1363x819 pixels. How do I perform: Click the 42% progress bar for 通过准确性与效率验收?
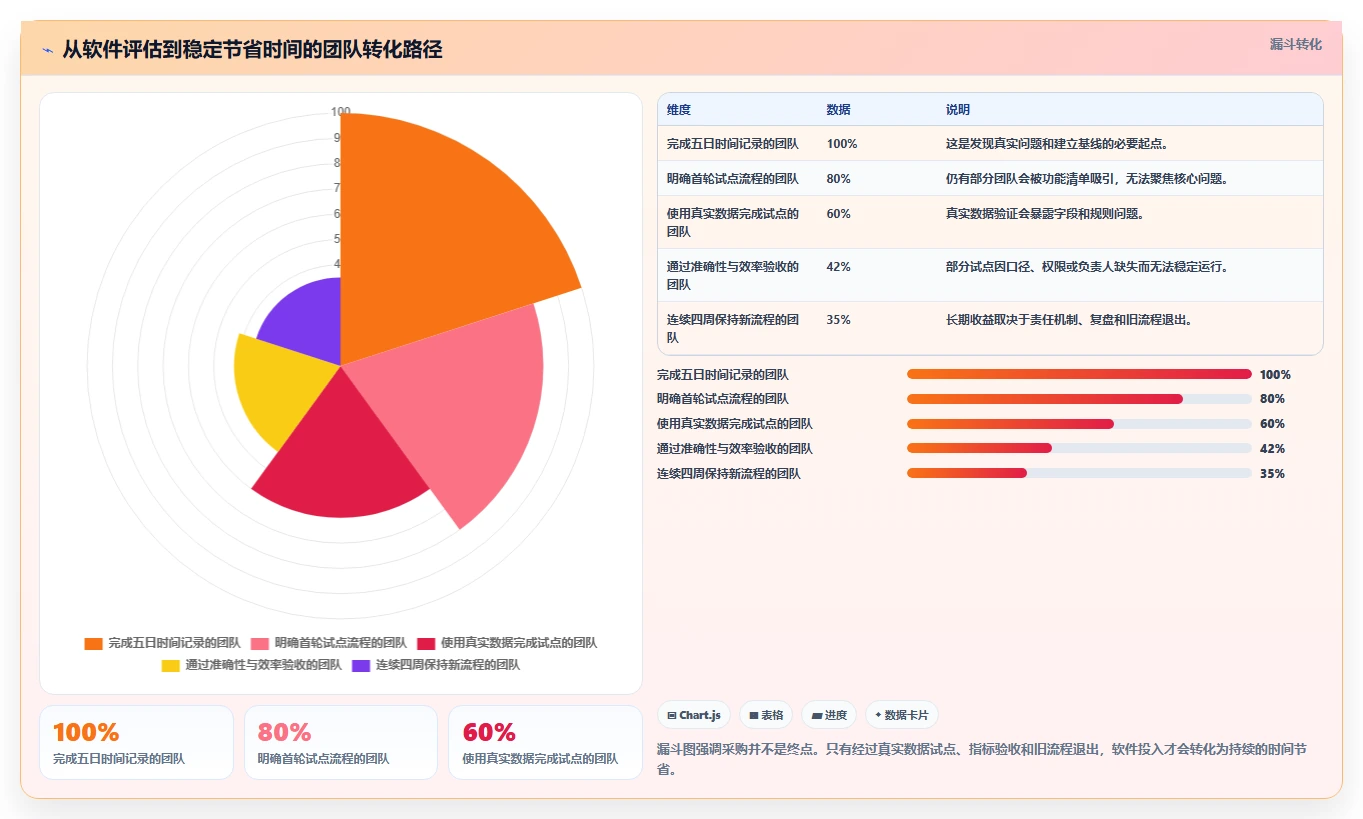pyautogui.click(x=1079, y=448)
